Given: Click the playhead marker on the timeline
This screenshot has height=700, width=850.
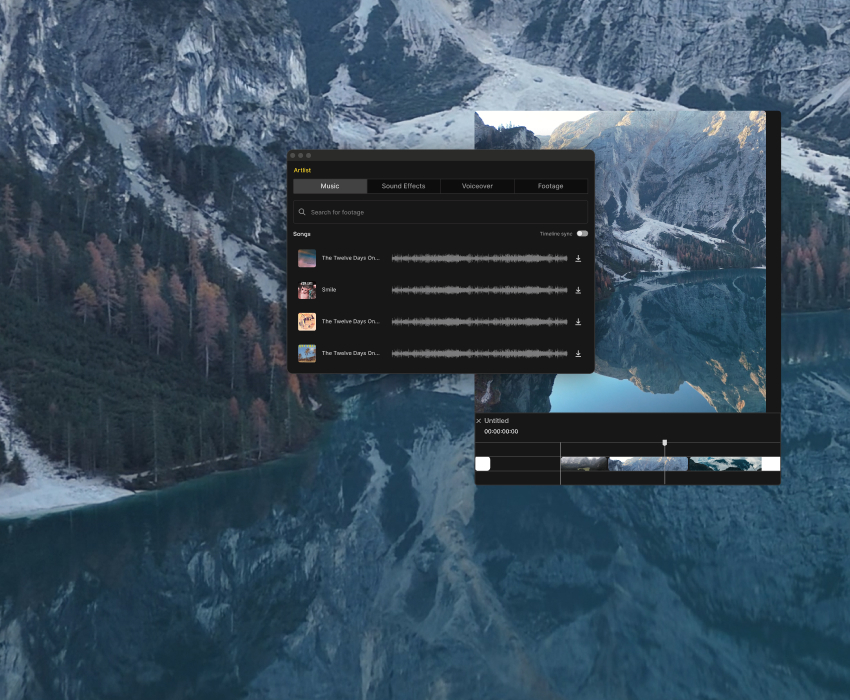Looking at the screenshot, I should pyautogui.click(x=665, y=440).
